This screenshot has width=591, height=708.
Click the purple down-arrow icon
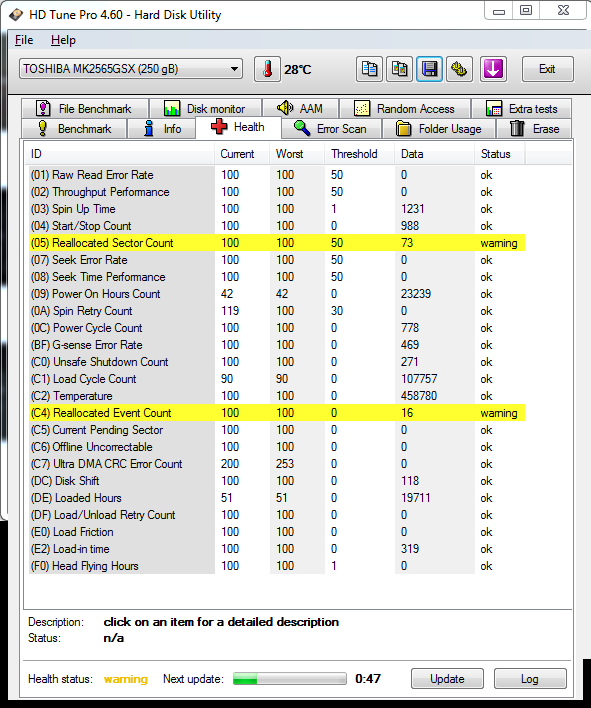(493, 69)
